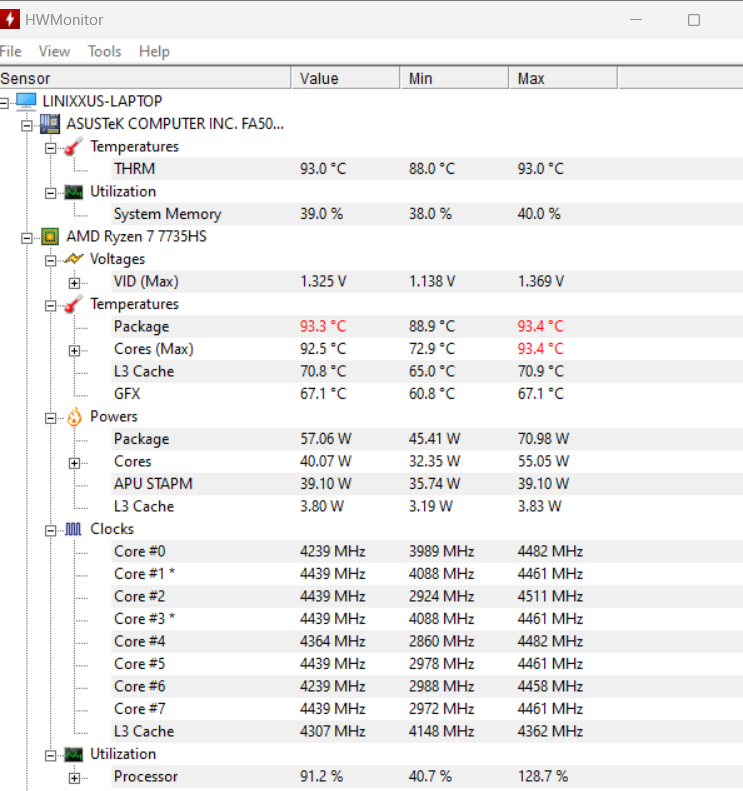Select the Core #6 clock row
The height and width of the screenshot is (791, 743).
pyautogui.click(x=427, y=687)
